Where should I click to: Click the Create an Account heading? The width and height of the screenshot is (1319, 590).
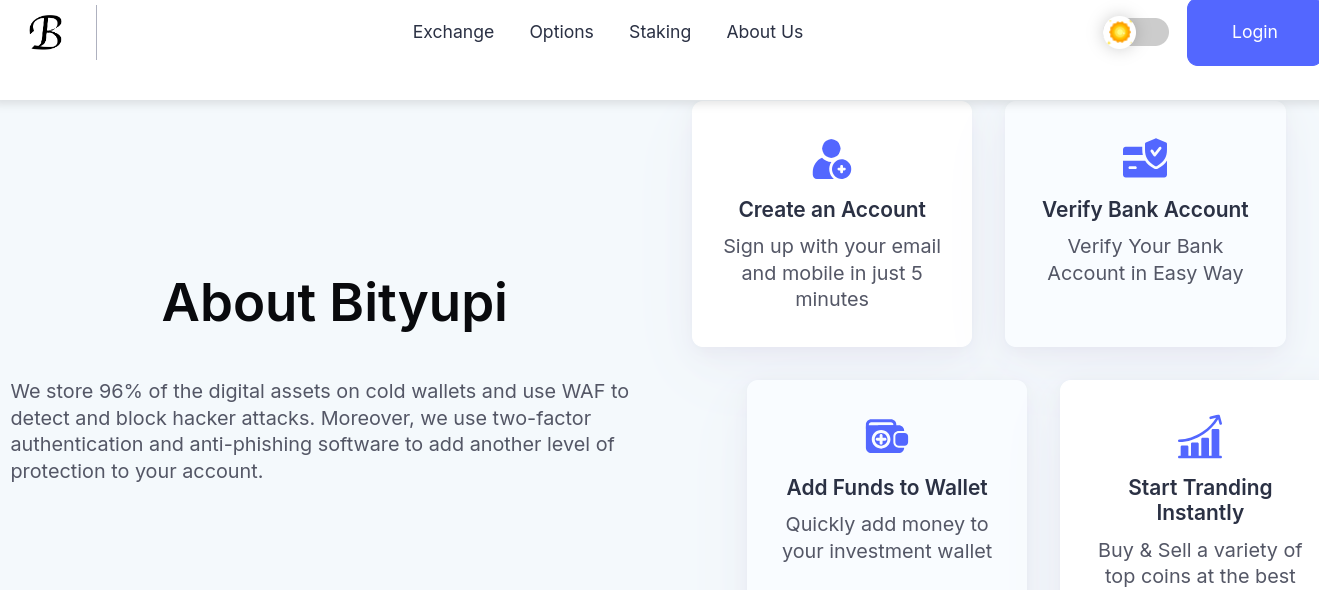(832, 210)
